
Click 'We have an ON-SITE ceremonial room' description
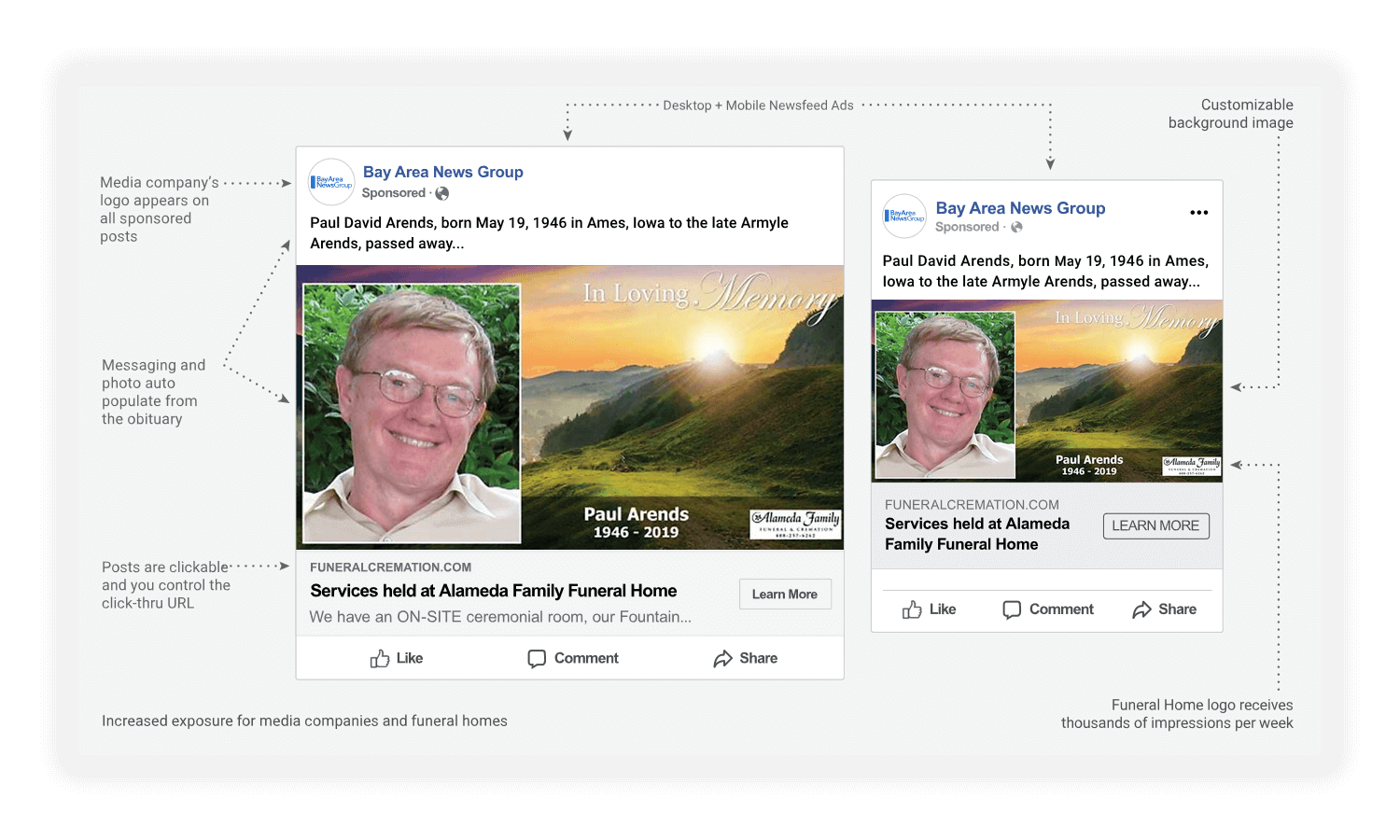click(x=500, y=617)
